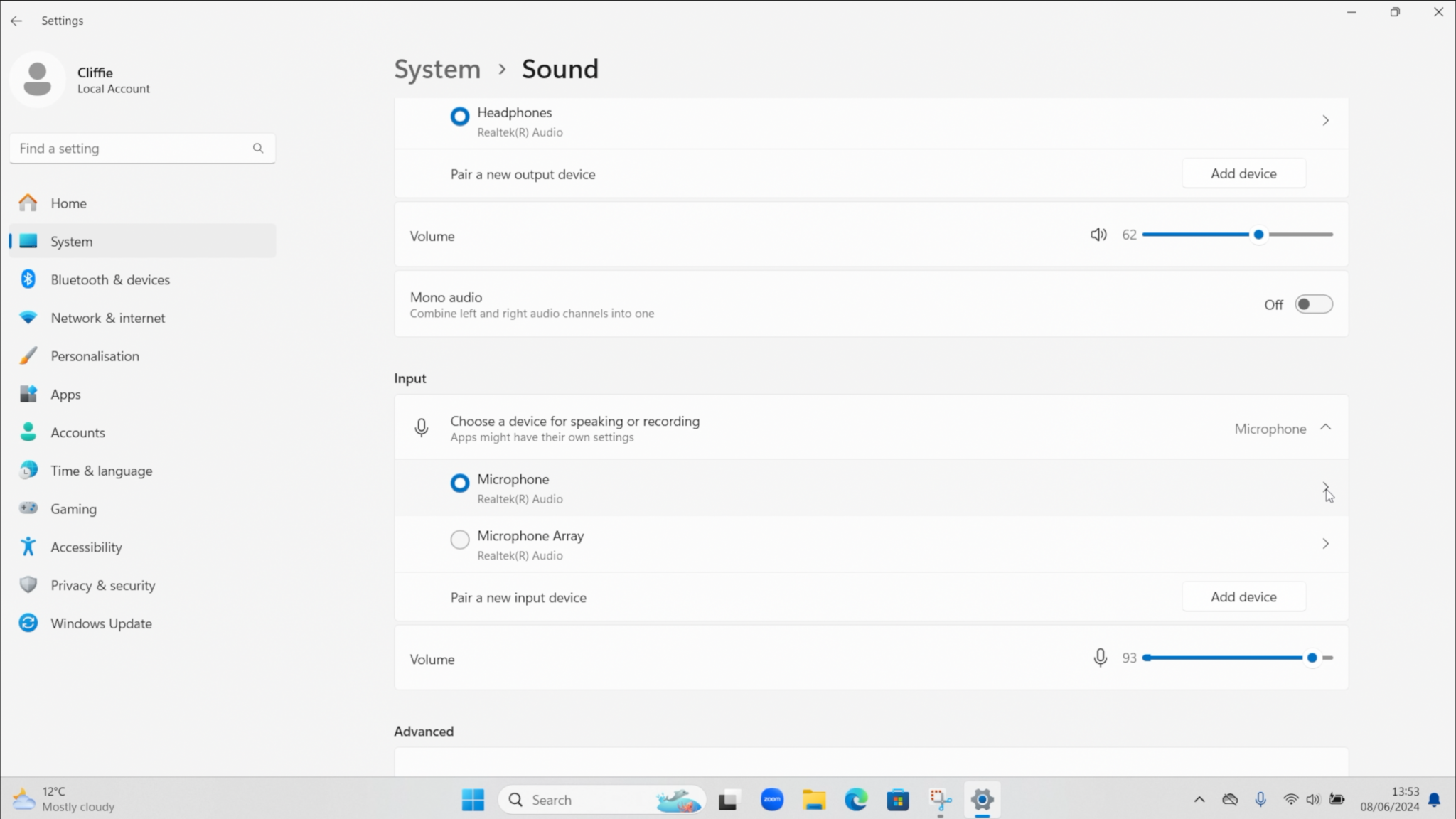Open Microphone device properties via chevron
The image size is (1456, 819).
1324,488
